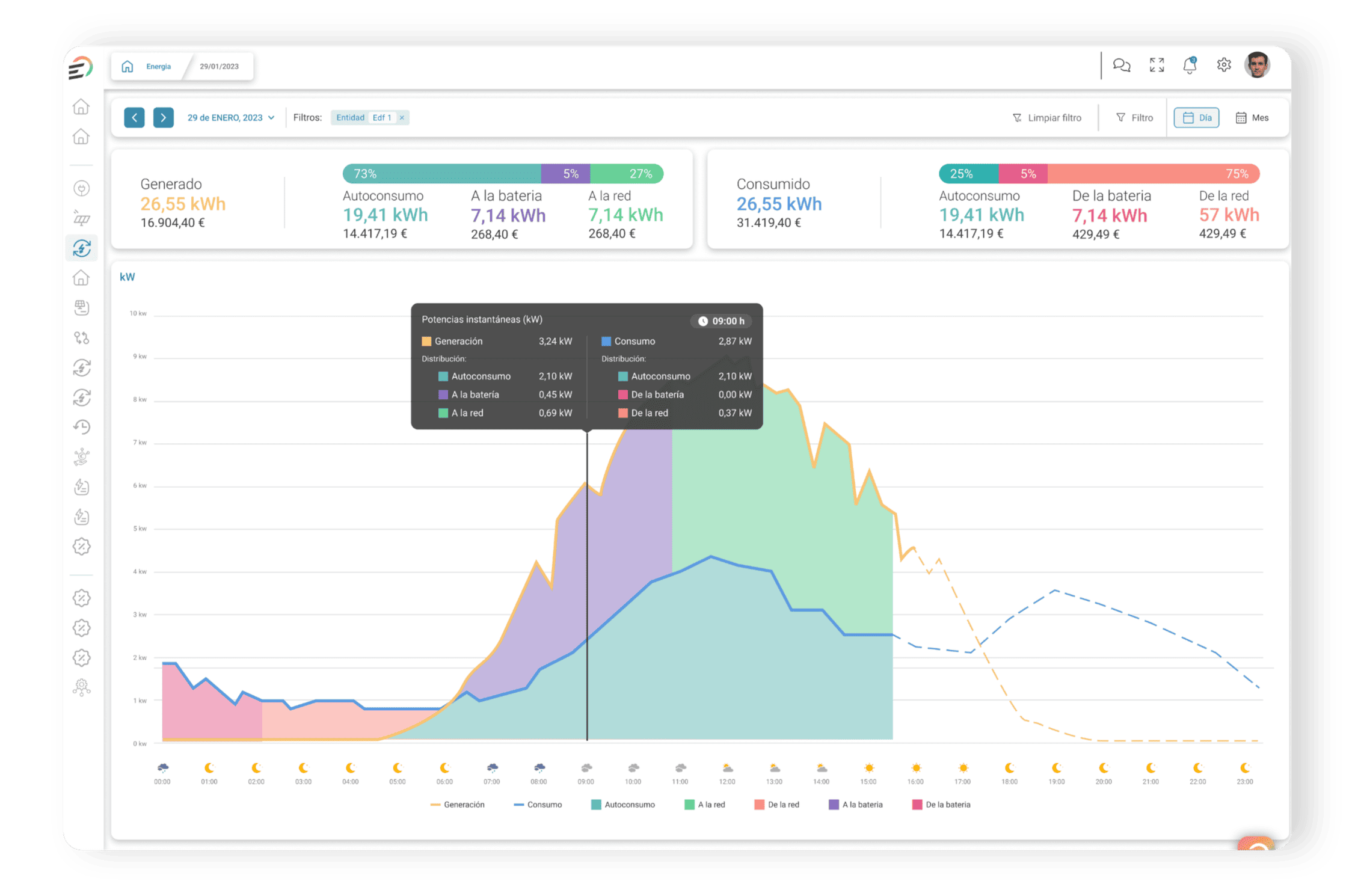The width and height of the screenshot is (1355, 896).
Task: Open the 29 de ENERO, 2023 date dropdown
Action: click(230, 118)
